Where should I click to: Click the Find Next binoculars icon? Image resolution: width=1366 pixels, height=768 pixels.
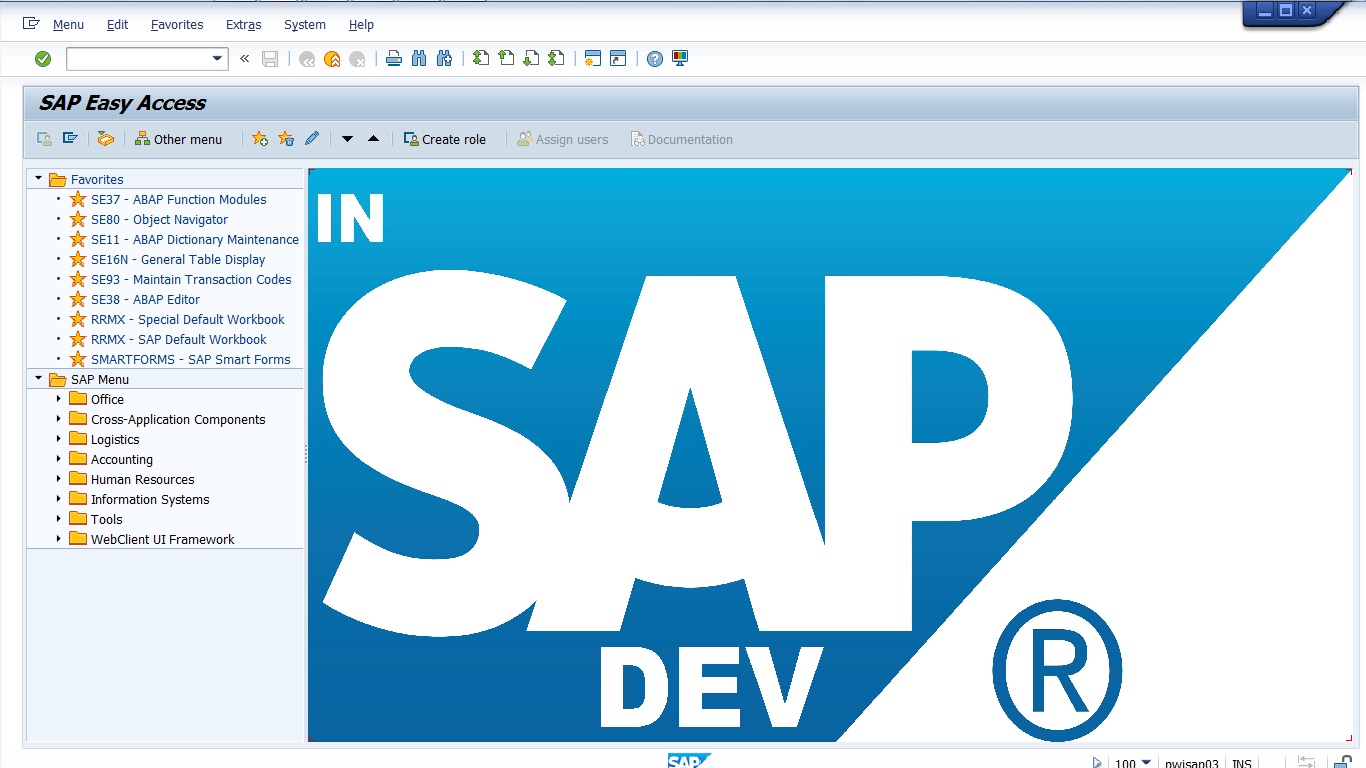444,59
